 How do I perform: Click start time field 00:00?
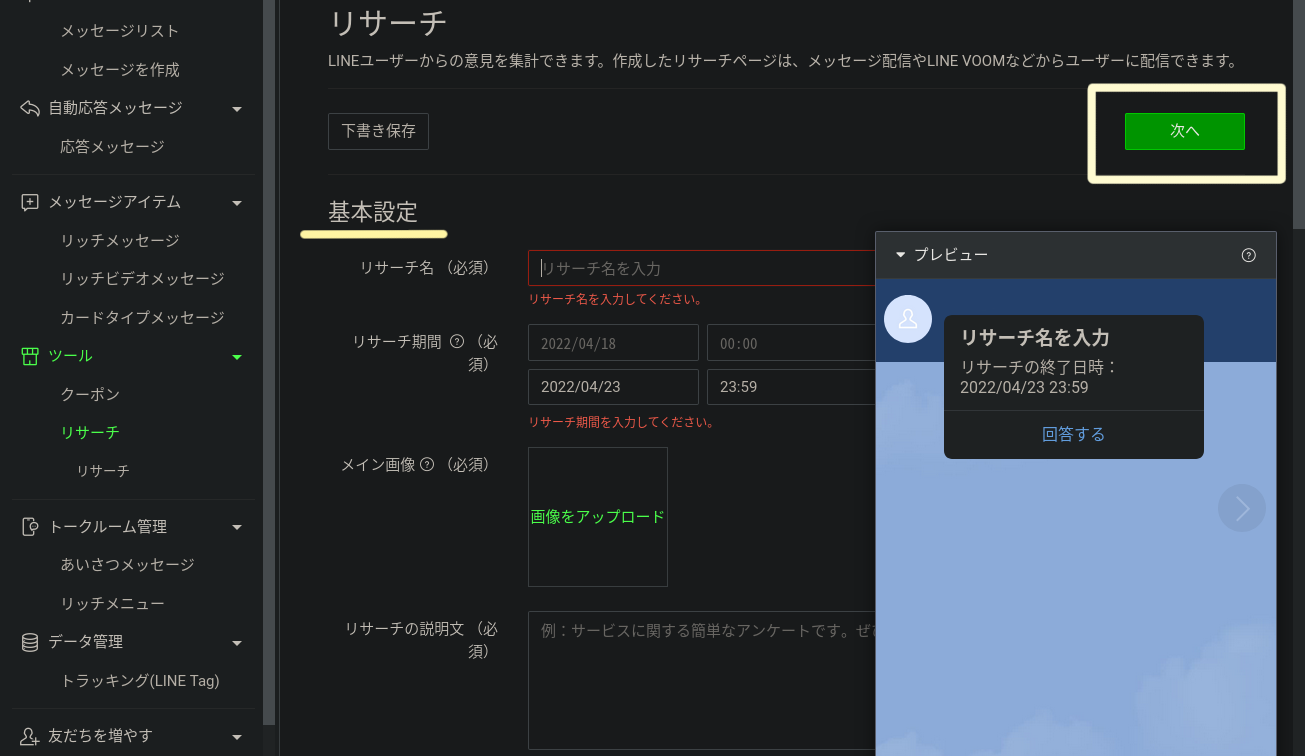[791, 343]
